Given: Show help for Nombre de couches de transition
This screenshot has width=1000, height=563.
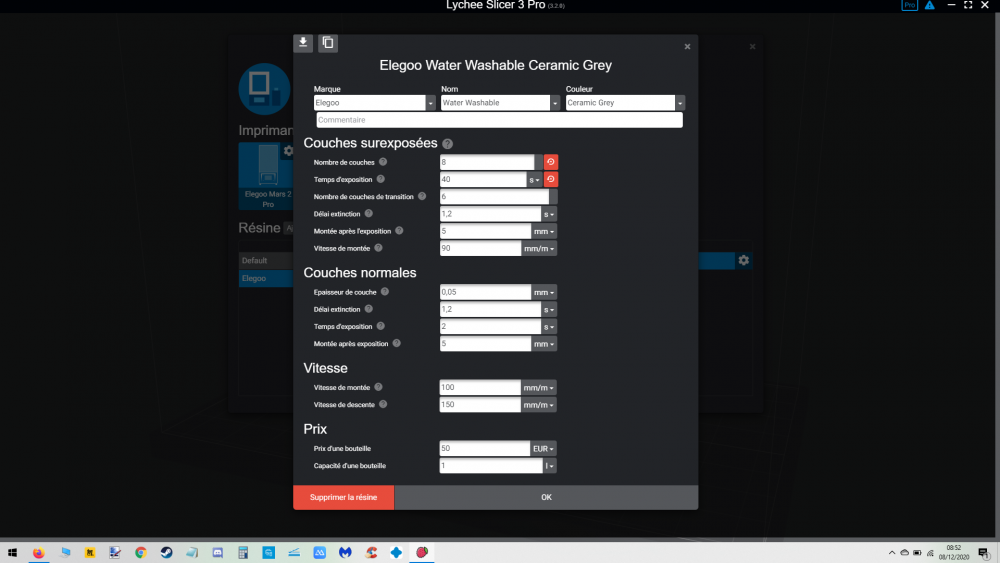Looking at the screenshot, I should [x=422, y=196].
